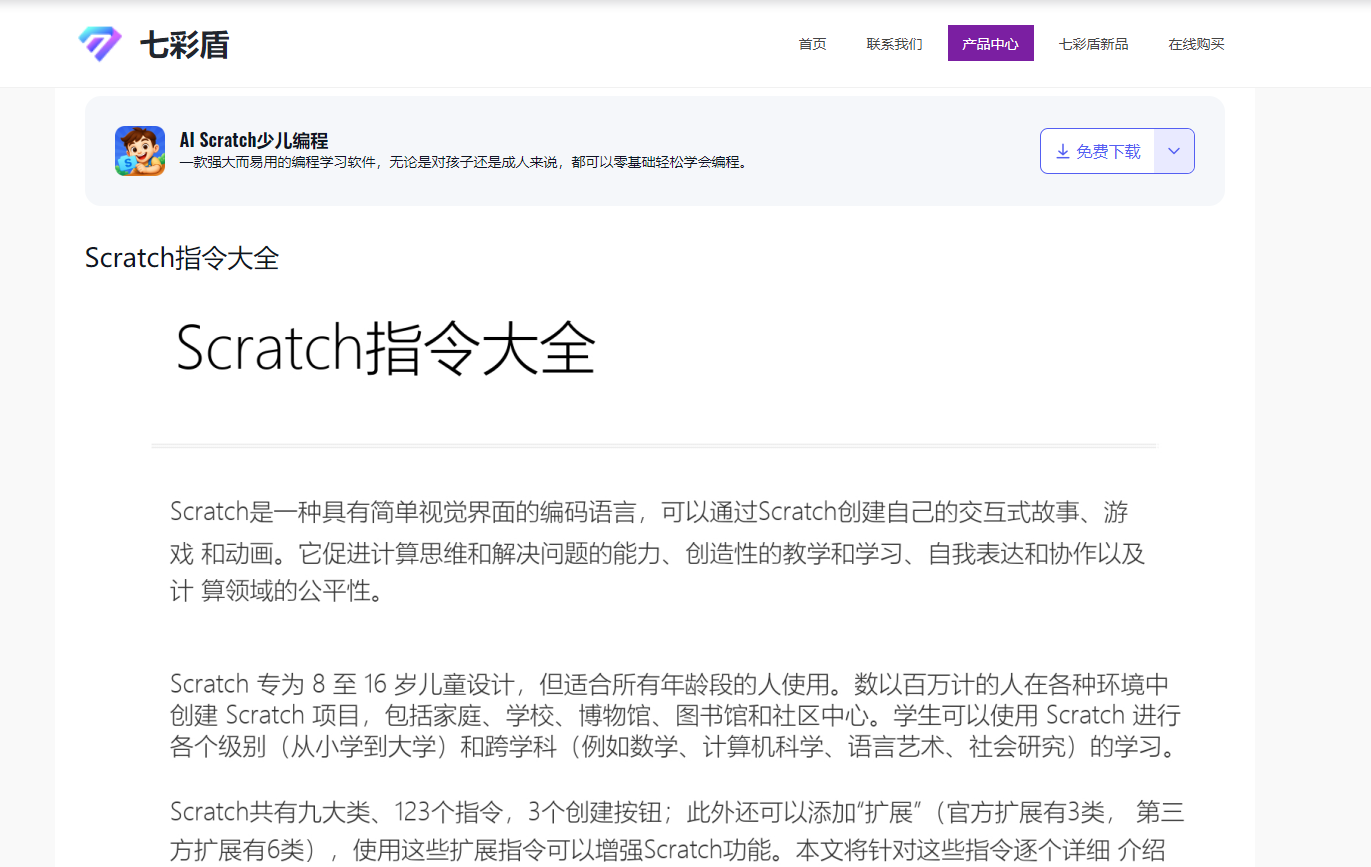Click the large Scratch指令大全 article title
Screen dimensions: 1371x867
[386, 349]
